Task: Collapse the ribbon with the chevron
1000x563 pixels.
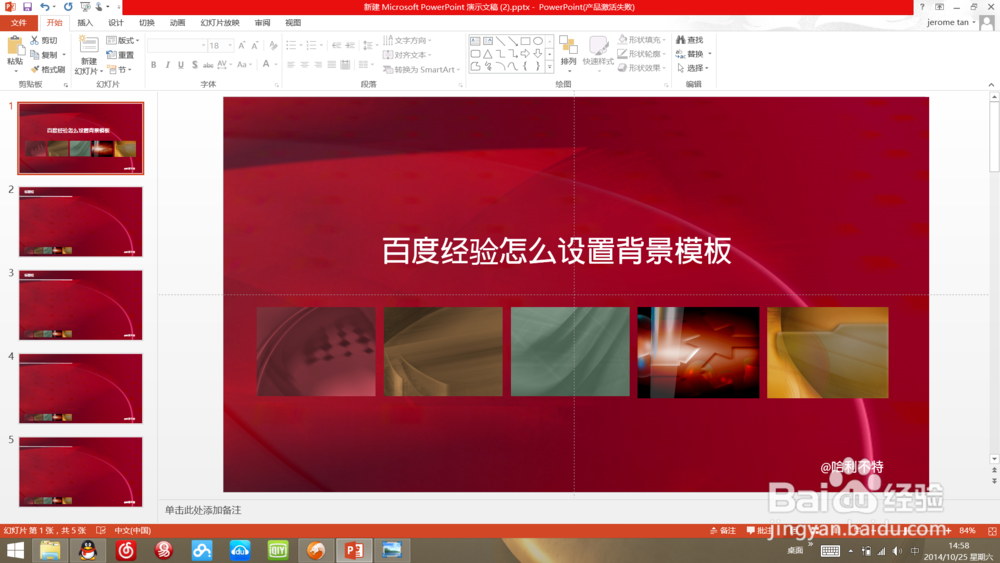Action: click(x=991, y=84)
